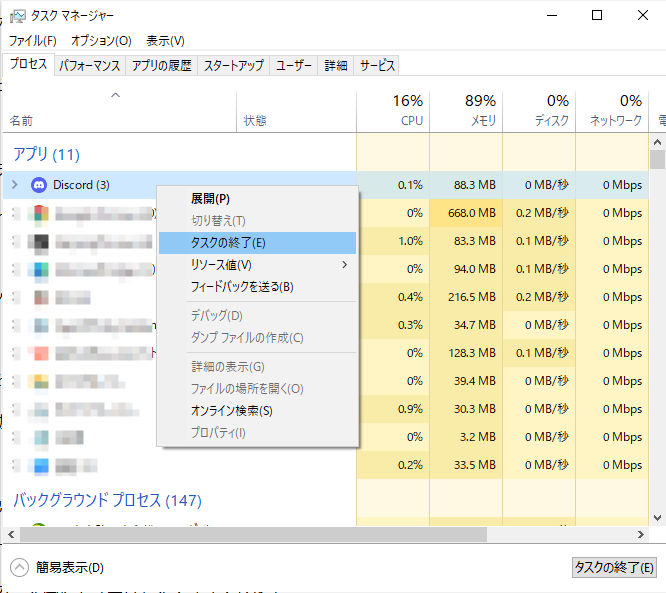Expand the Discord (3) process group
Viewport: 666px width, 593px height.
click(15, 185)
